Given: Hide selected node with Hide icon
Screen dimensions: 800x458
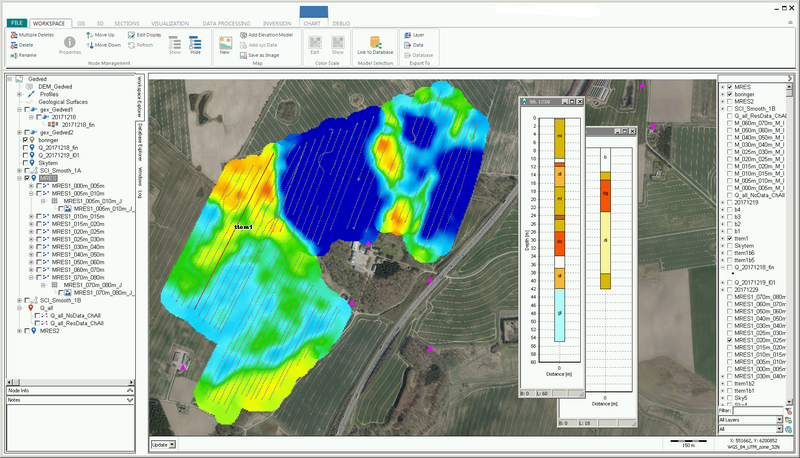Looking at the screenshot, I should pos(195,42).
